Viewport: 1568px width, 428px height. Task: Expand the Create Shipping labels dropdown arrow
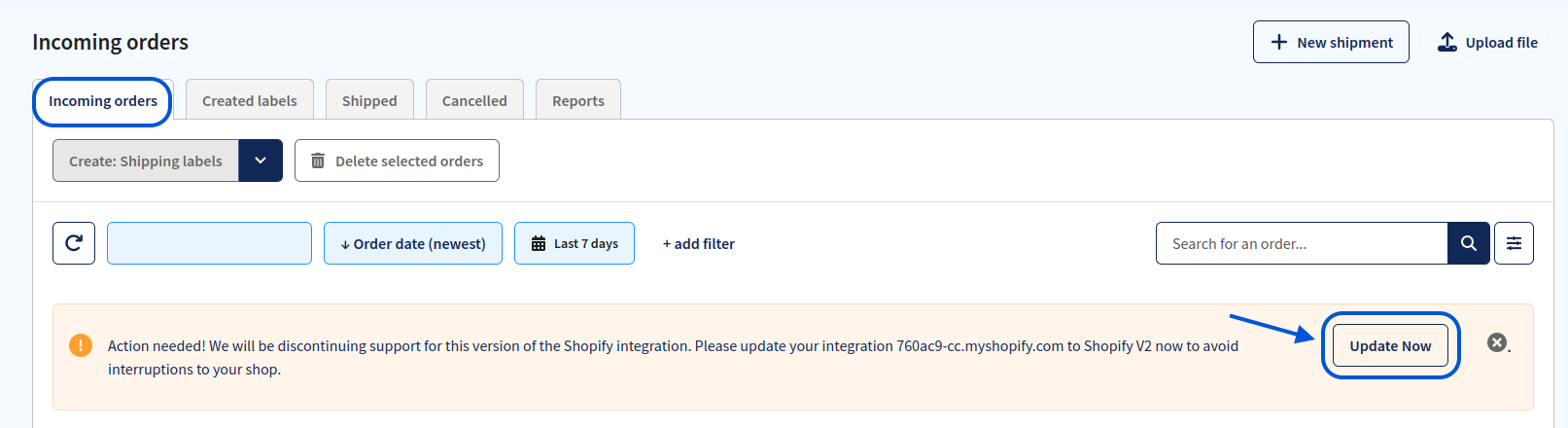click(261, 160)
